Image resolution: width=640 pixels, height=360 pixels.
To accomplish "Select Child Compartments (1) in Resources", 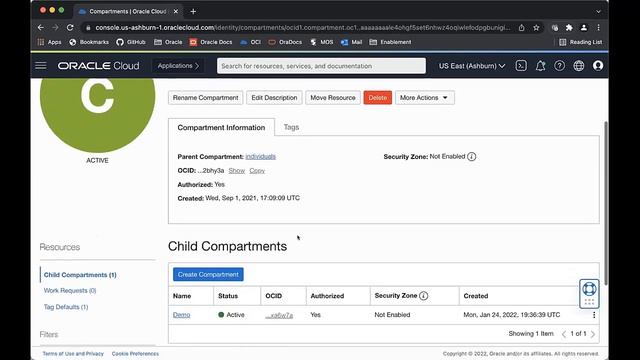I will 80,275.
